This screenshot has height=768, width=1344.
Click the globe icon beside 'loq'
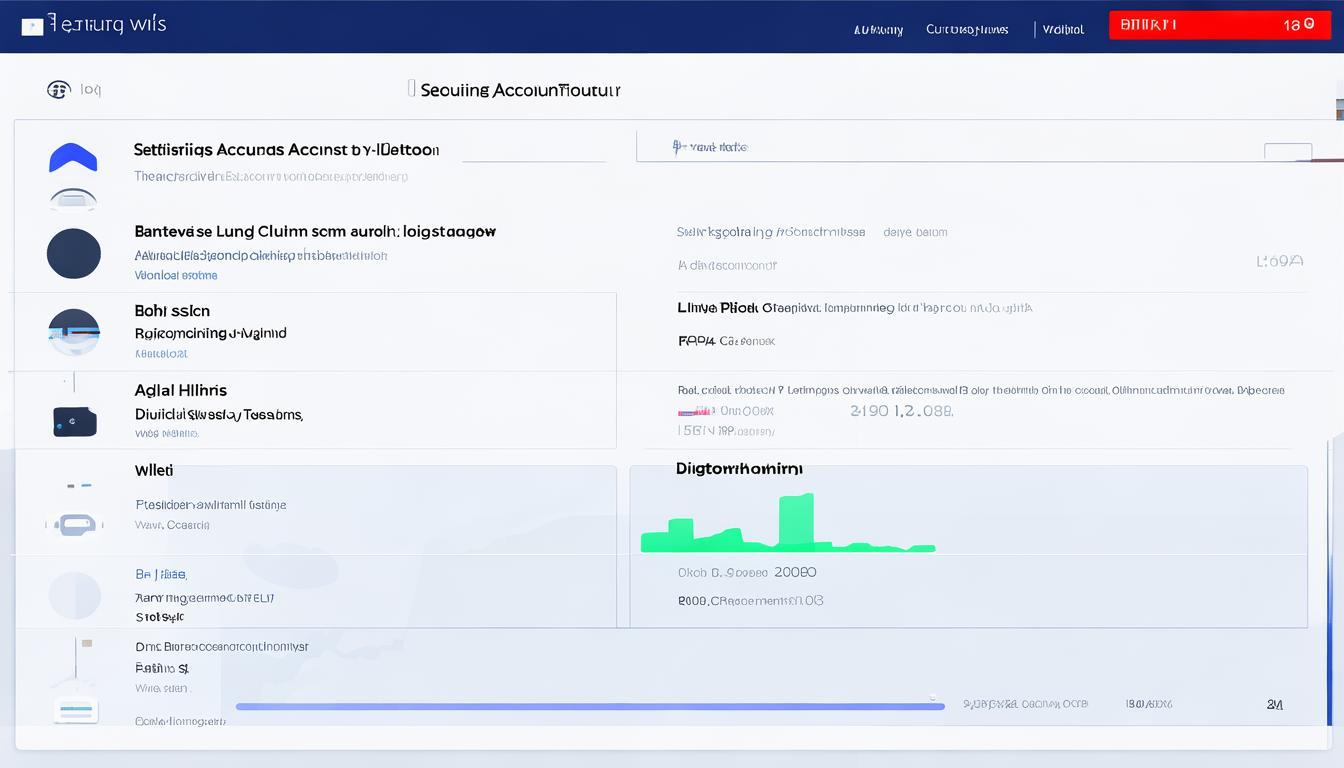[59, 89]
